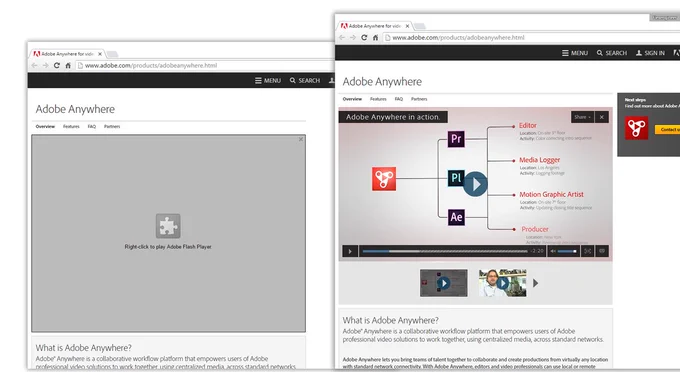Click the Prelude 'Pl' icon in video
This screenshot has height=372, width=680.
click(x=456, y=178)
